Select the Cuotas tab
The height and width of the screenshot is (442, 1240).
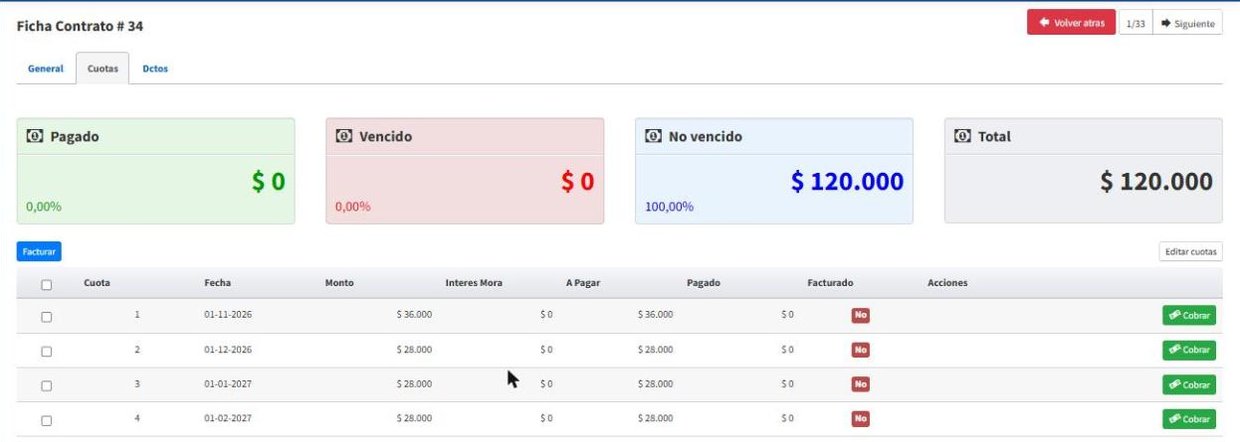(x=102, y=69)
